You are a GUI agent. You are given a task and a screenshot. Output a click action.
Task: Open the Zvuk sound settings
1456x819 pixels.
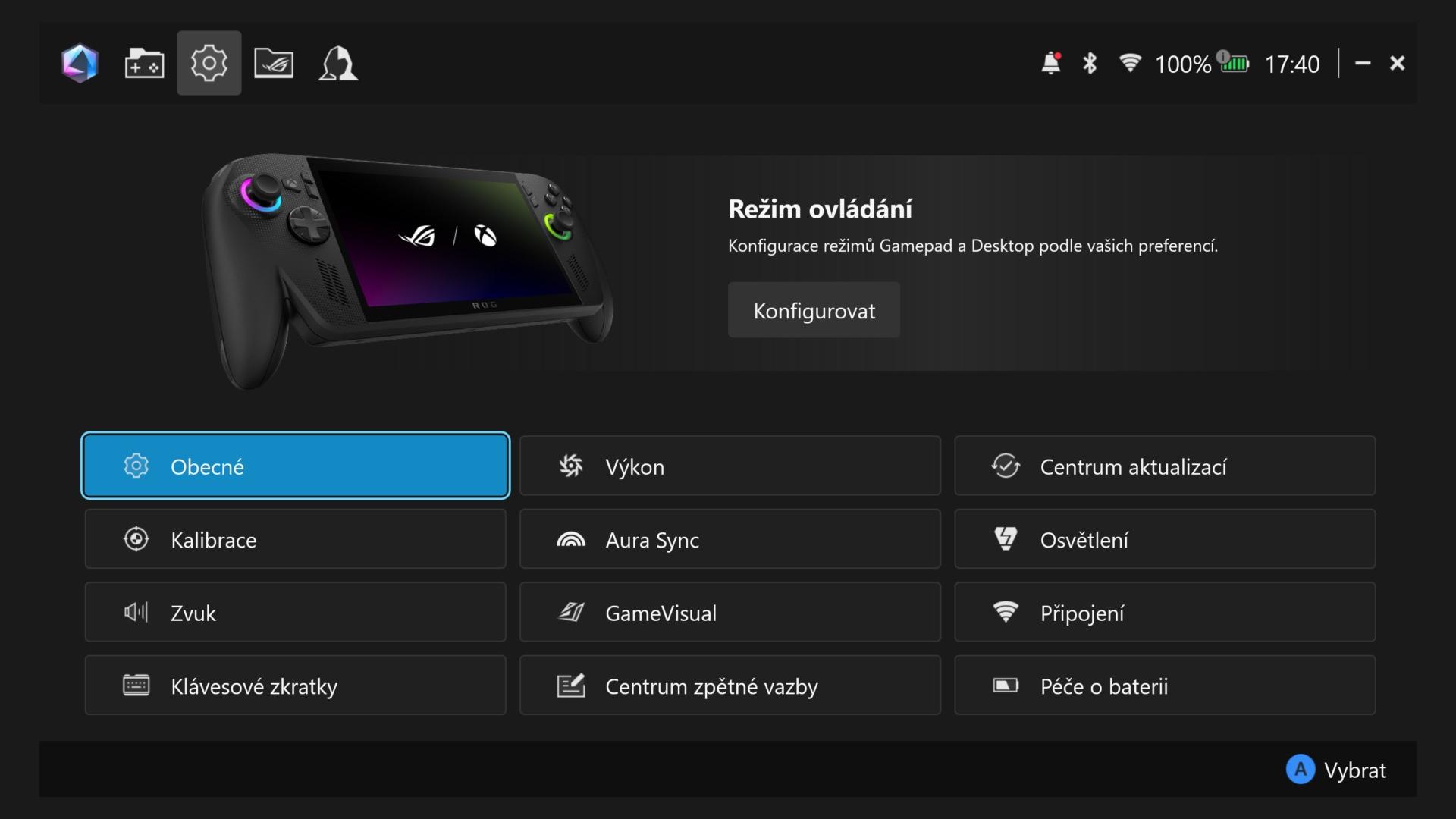(x=296, y=612)
